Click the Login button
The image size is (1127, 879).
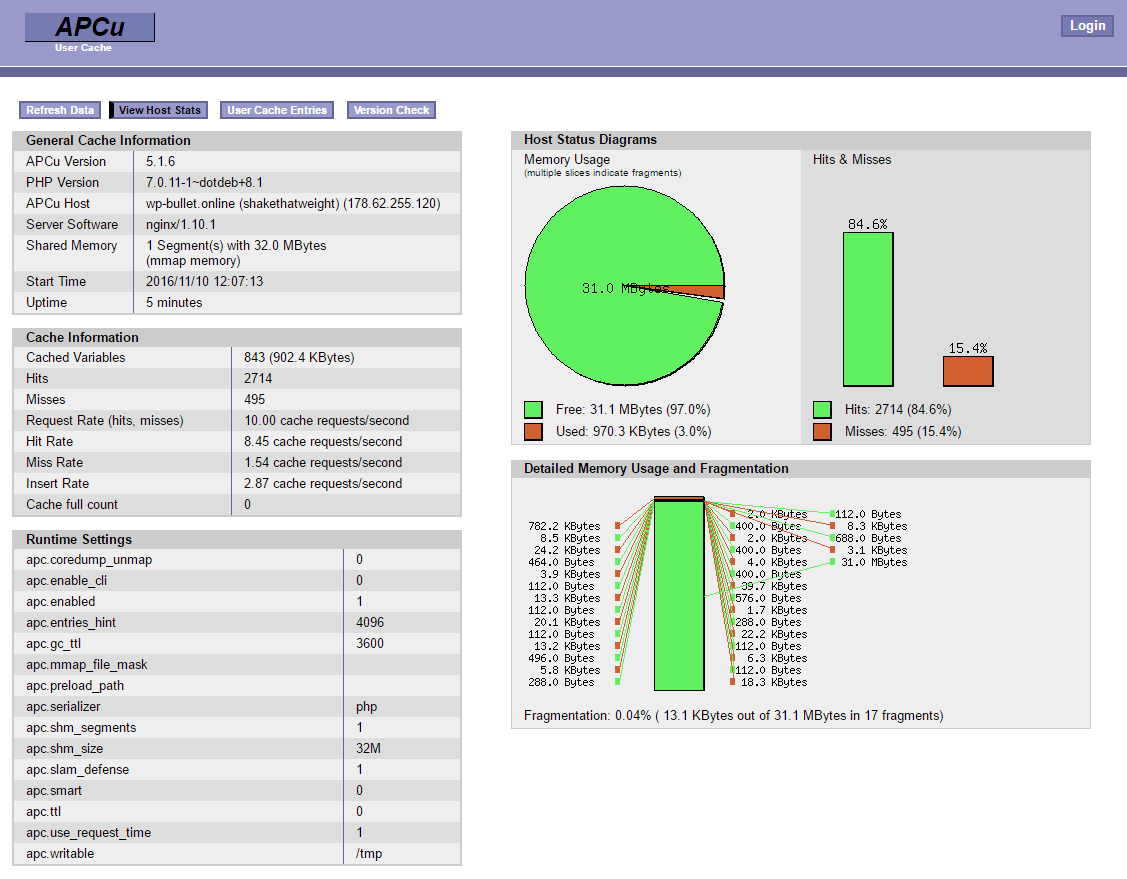pos(1087,26)
